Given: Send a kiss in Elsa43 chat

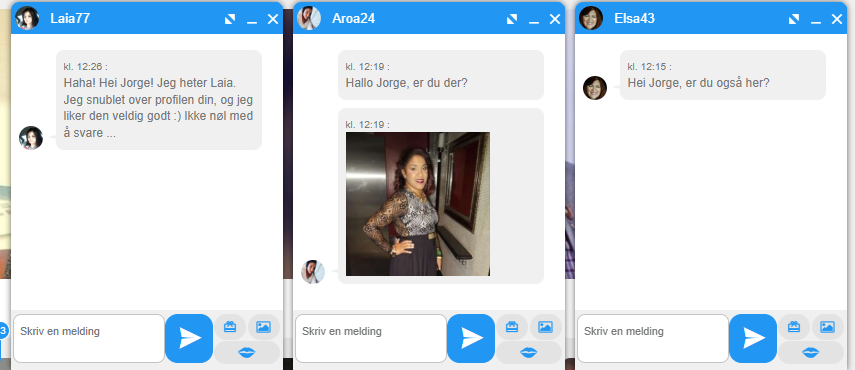Looking at the screenshot, I should (x=811, y=353).
